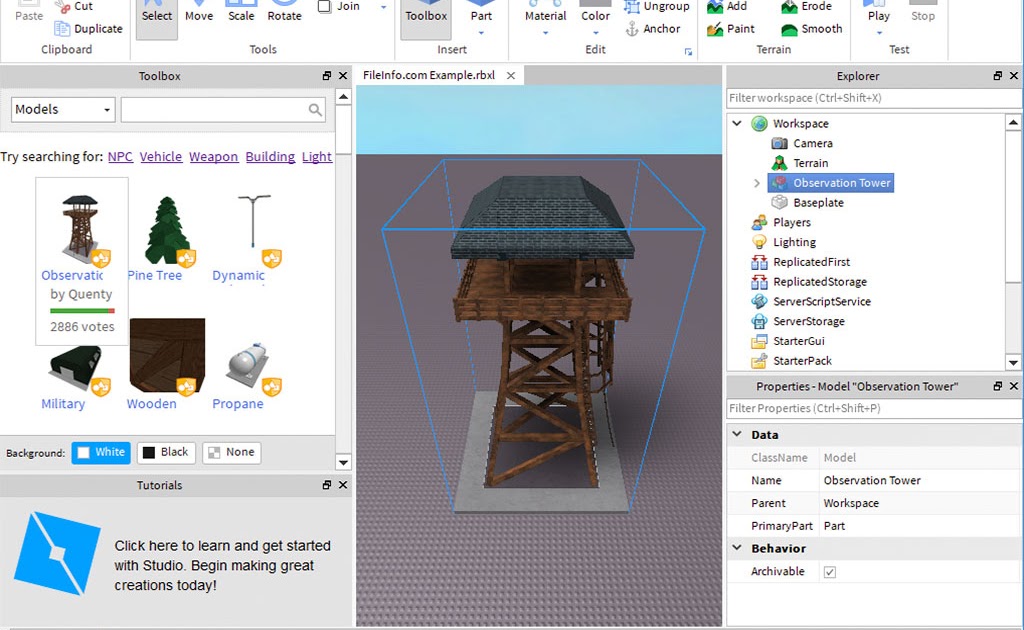Toggle the Archivable checkbox

(x=829, y=572)
